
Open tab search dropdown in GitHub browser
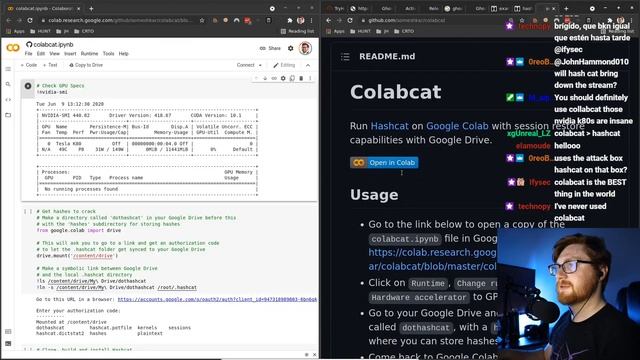[x=592, y=8]
